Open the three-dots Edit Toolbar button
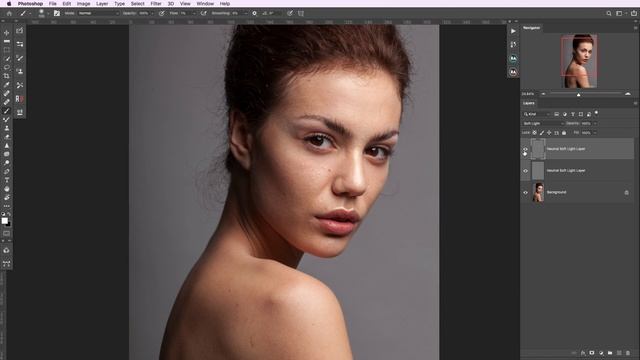The width and height of the screenshot is (640, 360). pos(7,206)
